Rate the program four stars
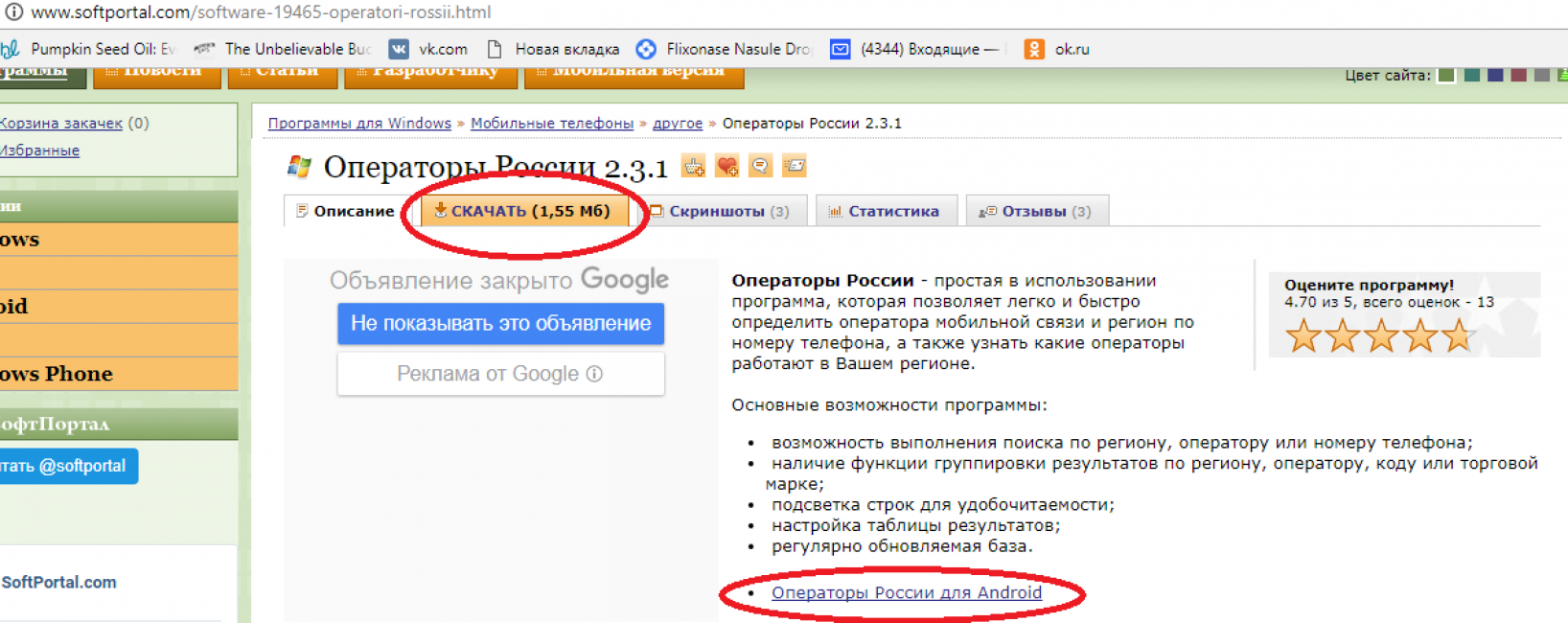The width and height of the screenshot is (1568, 623). 1419,336
